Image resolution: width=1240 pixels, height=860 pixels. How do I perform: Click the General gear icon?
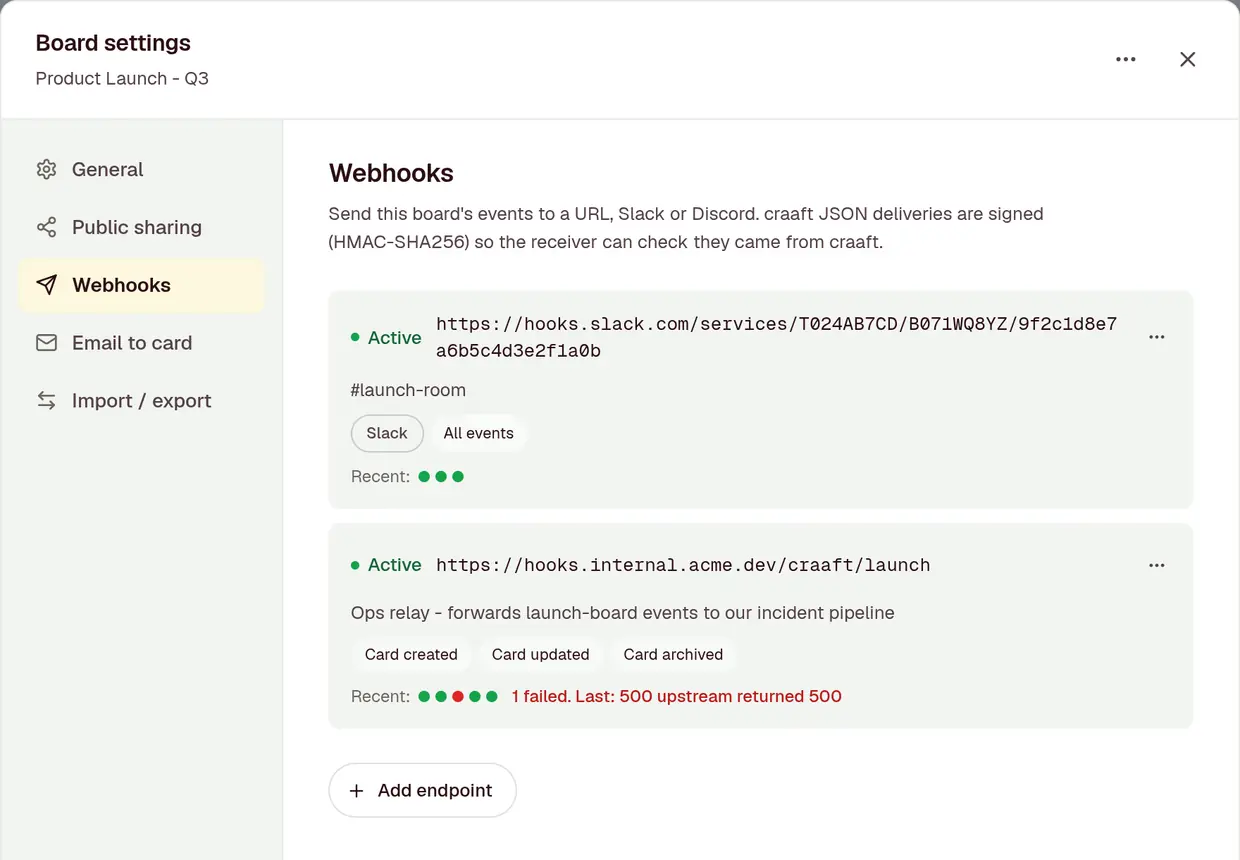pos(46,170)
